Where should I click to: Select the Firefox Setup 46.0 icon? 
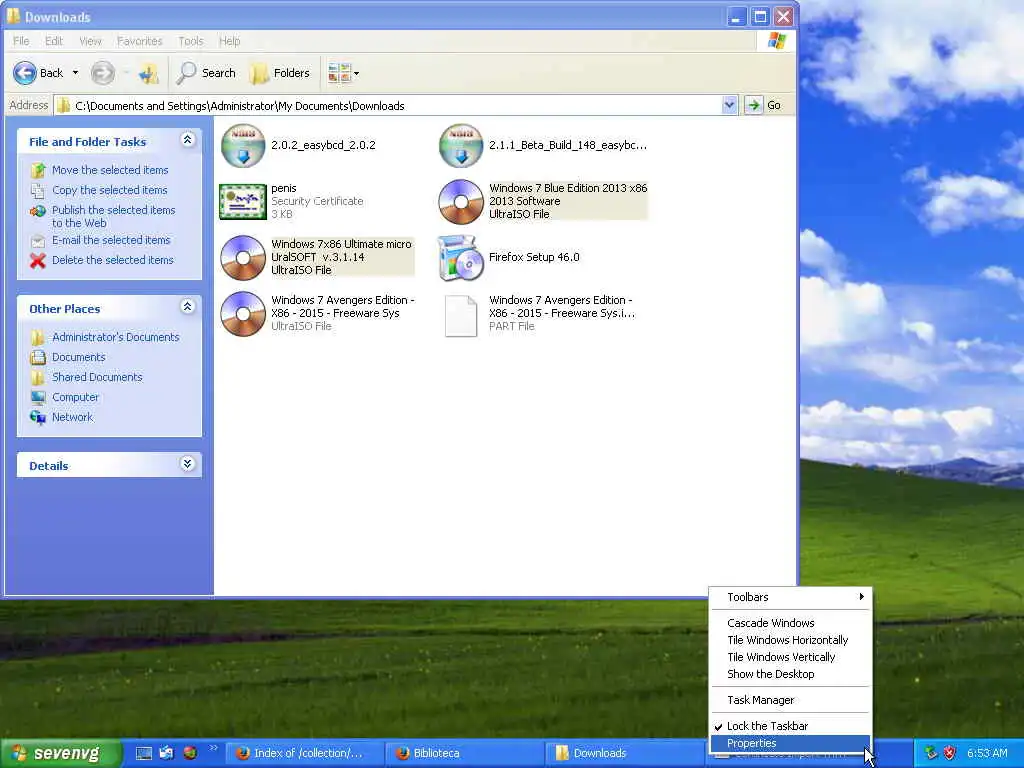[x=461, y=258]
